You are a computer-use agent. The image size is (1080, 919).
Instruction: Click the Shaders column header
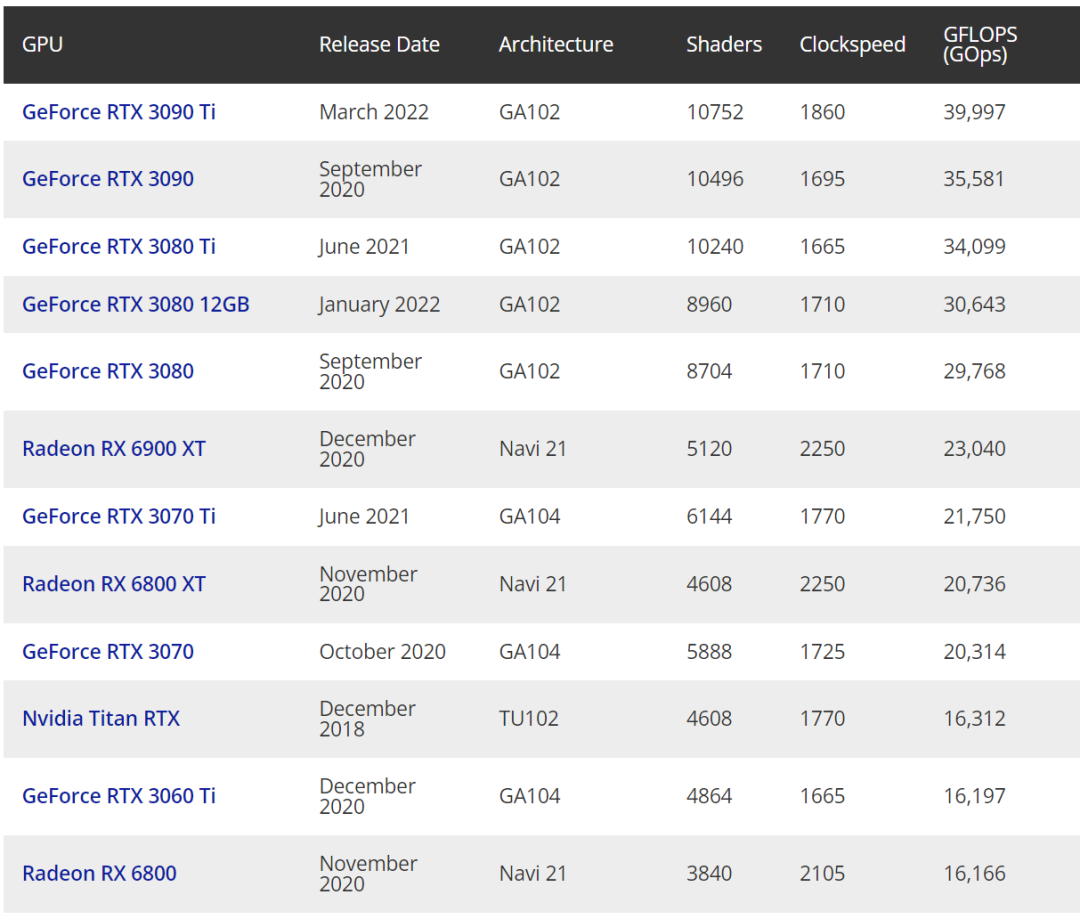coord(724,45)
